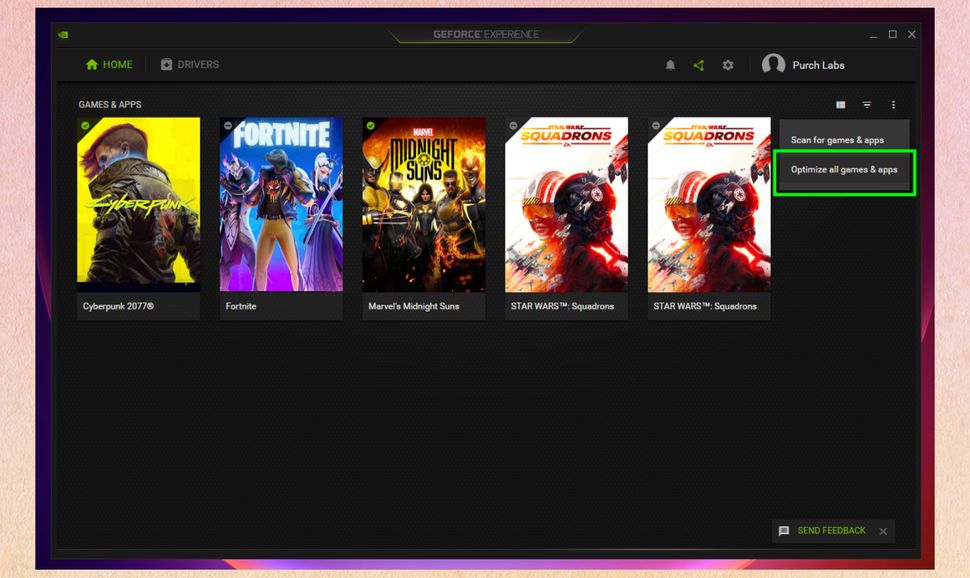
Task: Open GeForce Experience settings via the gear icon
Action: [727, 65]
